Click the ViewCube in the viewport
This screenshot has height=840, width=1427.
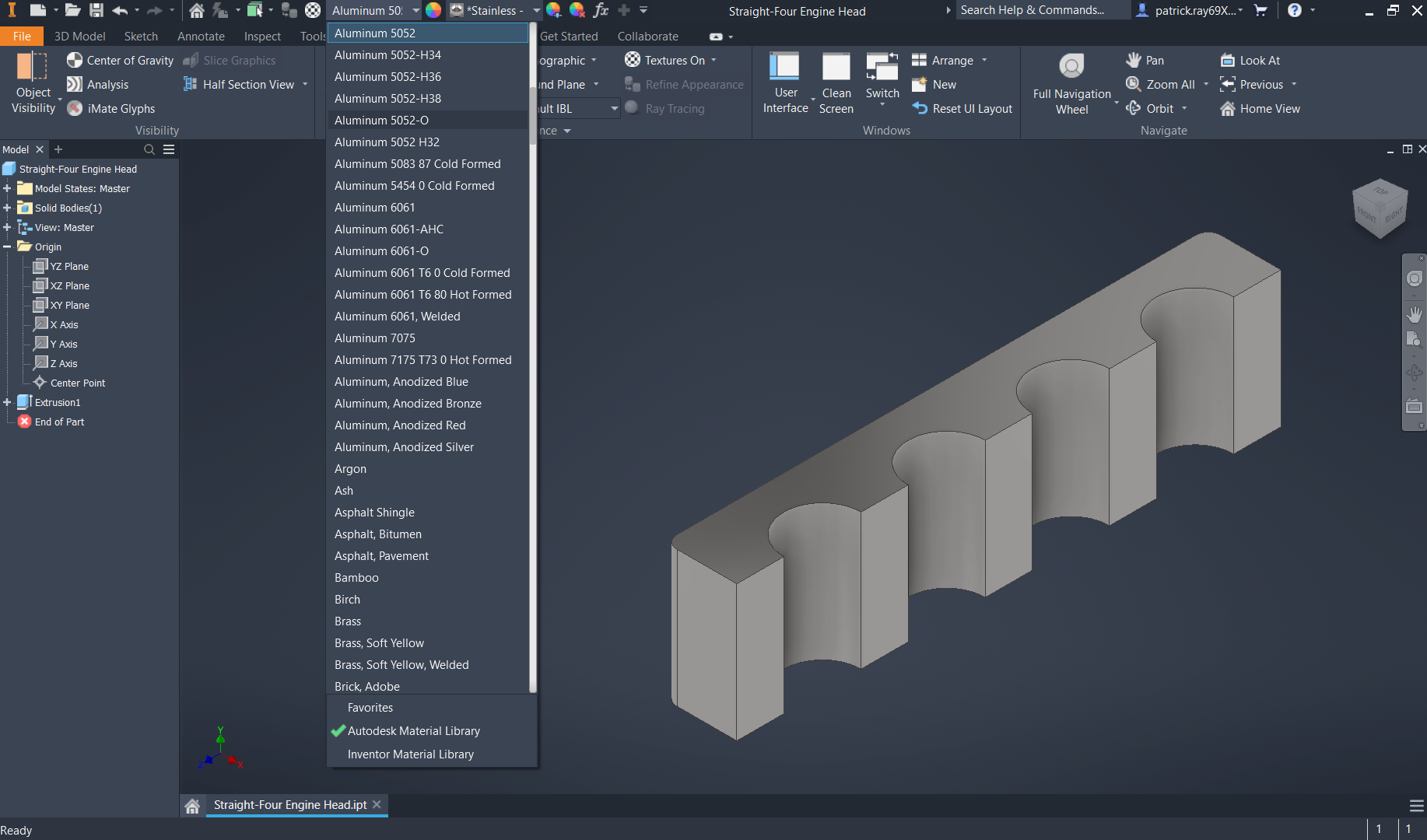(x=1380, y=208)
